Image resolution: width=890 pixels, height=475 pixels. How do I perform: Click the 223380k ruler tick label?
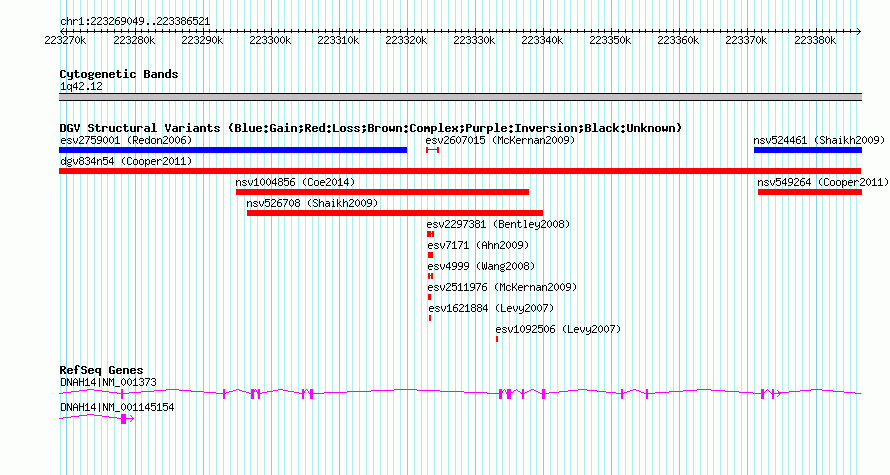point(815,40)
